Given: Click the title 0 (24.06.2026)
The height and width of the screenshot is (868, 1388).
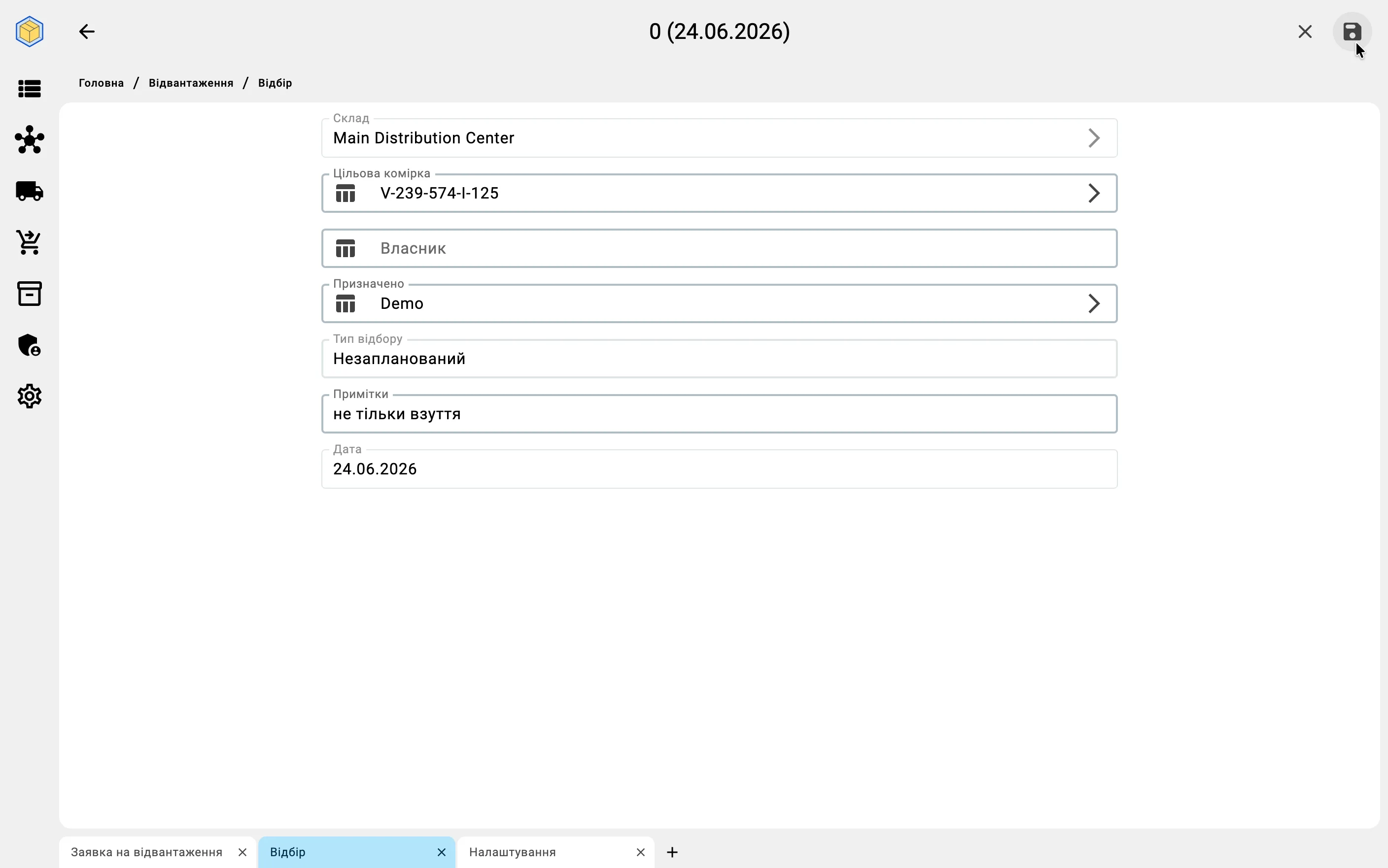Looking at the screenshot, I should [x=719, y=32].
